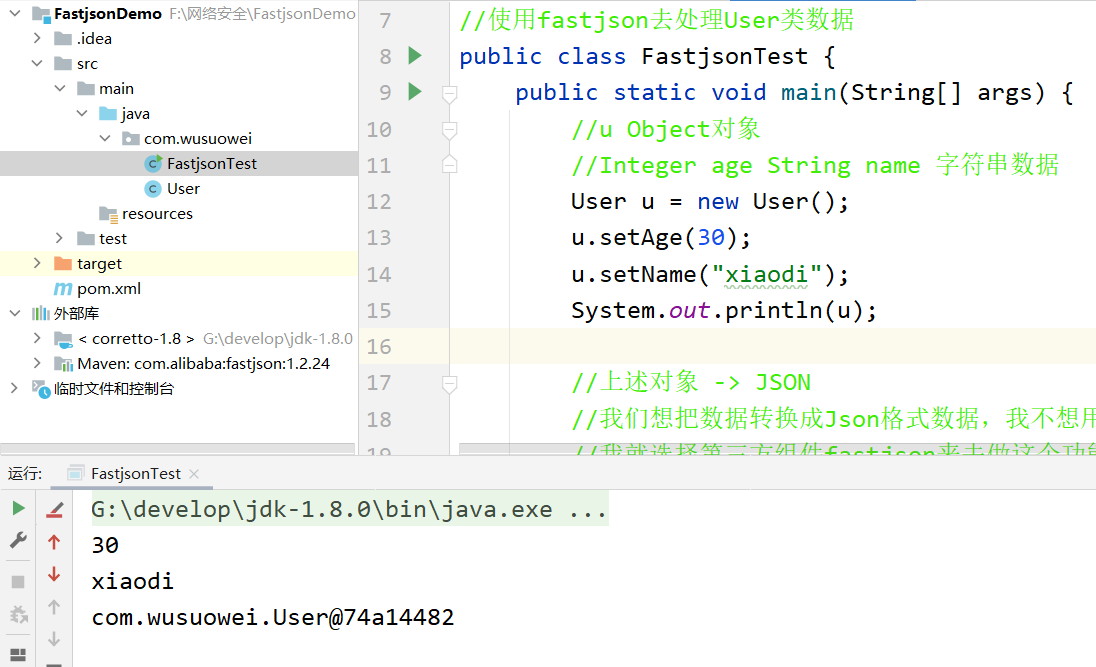Click project tree horizontal scrollbar
Image resolution: width=1096 pixels, height=667 pixels.
coord(178,448)
